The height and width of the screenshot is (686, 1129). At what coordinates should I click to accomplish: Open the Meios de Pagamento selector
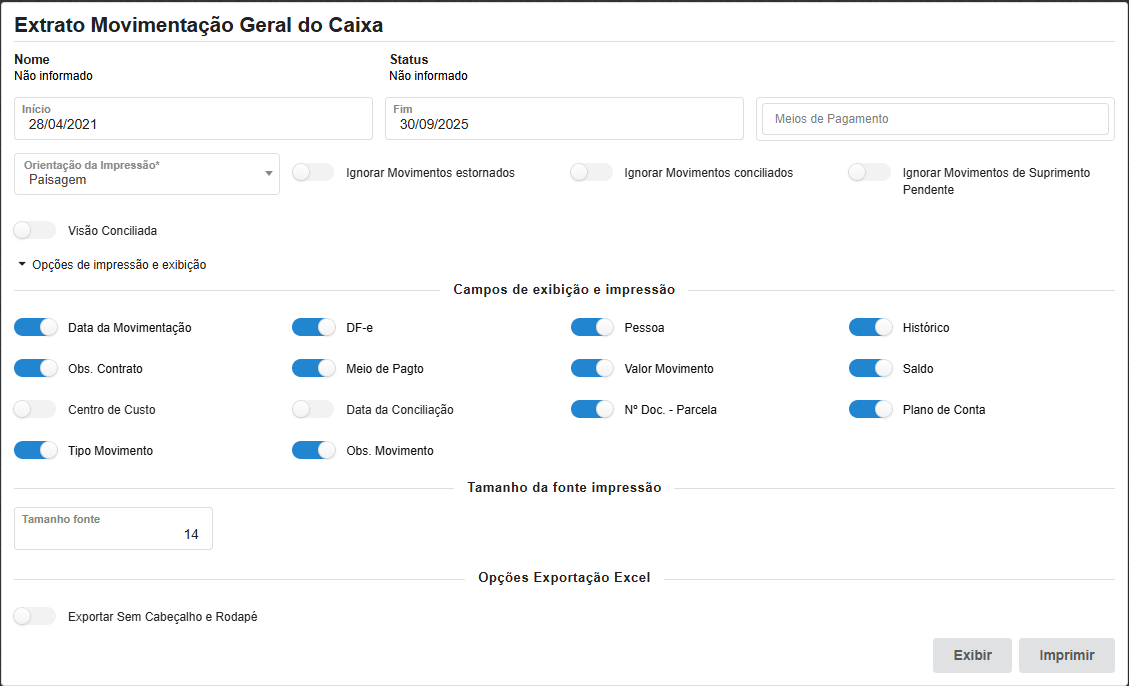coord(935,119)
